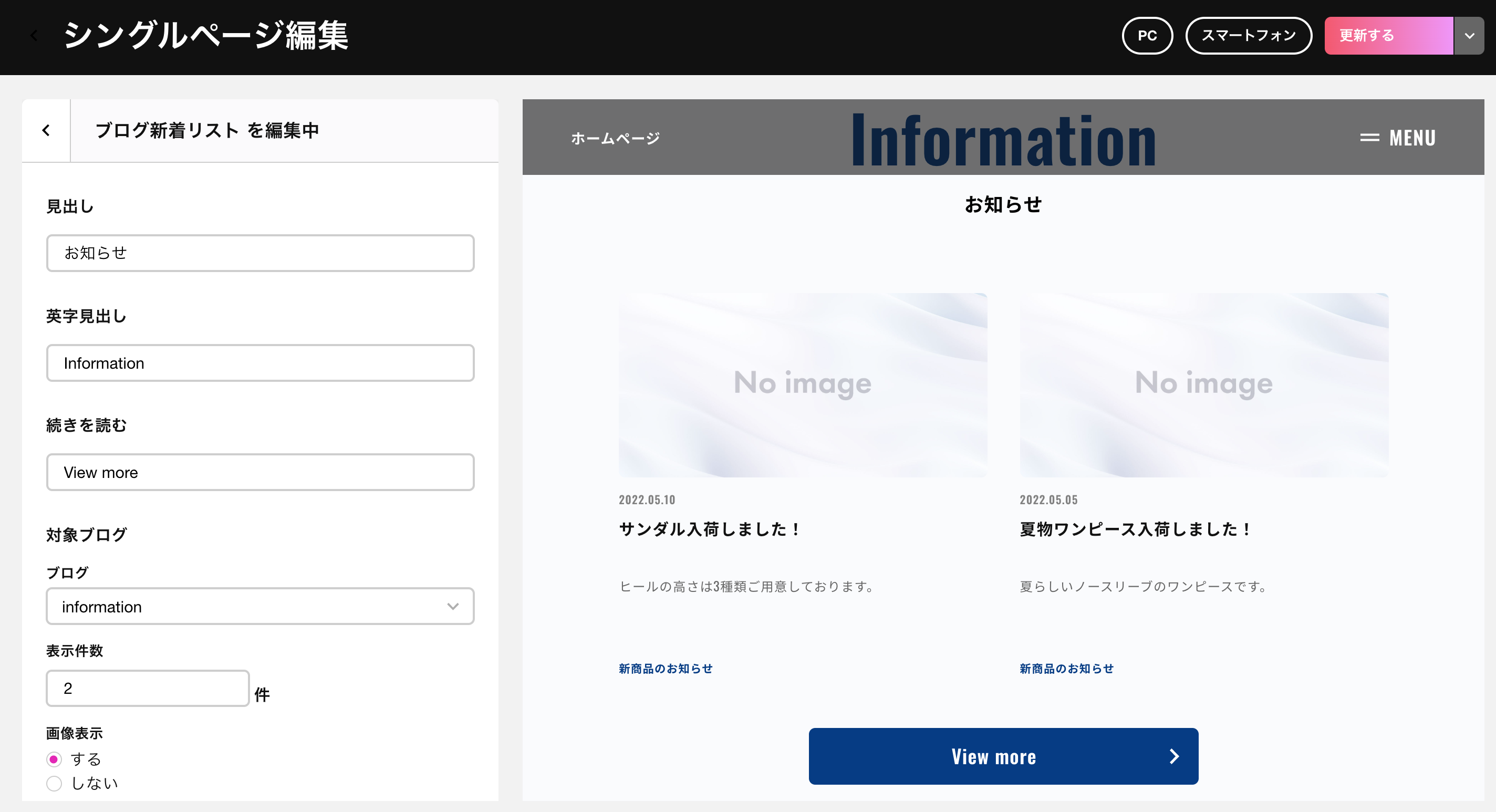Select する for 画像表示
The width and height of the screenshot is (1496, 812).
pyautogui.click(x=54, y=759)
